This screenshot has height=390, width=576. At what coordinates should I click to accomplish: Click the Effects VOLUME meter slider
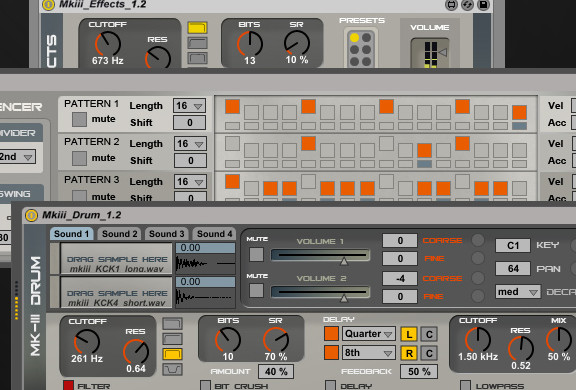tap(431, 54)
